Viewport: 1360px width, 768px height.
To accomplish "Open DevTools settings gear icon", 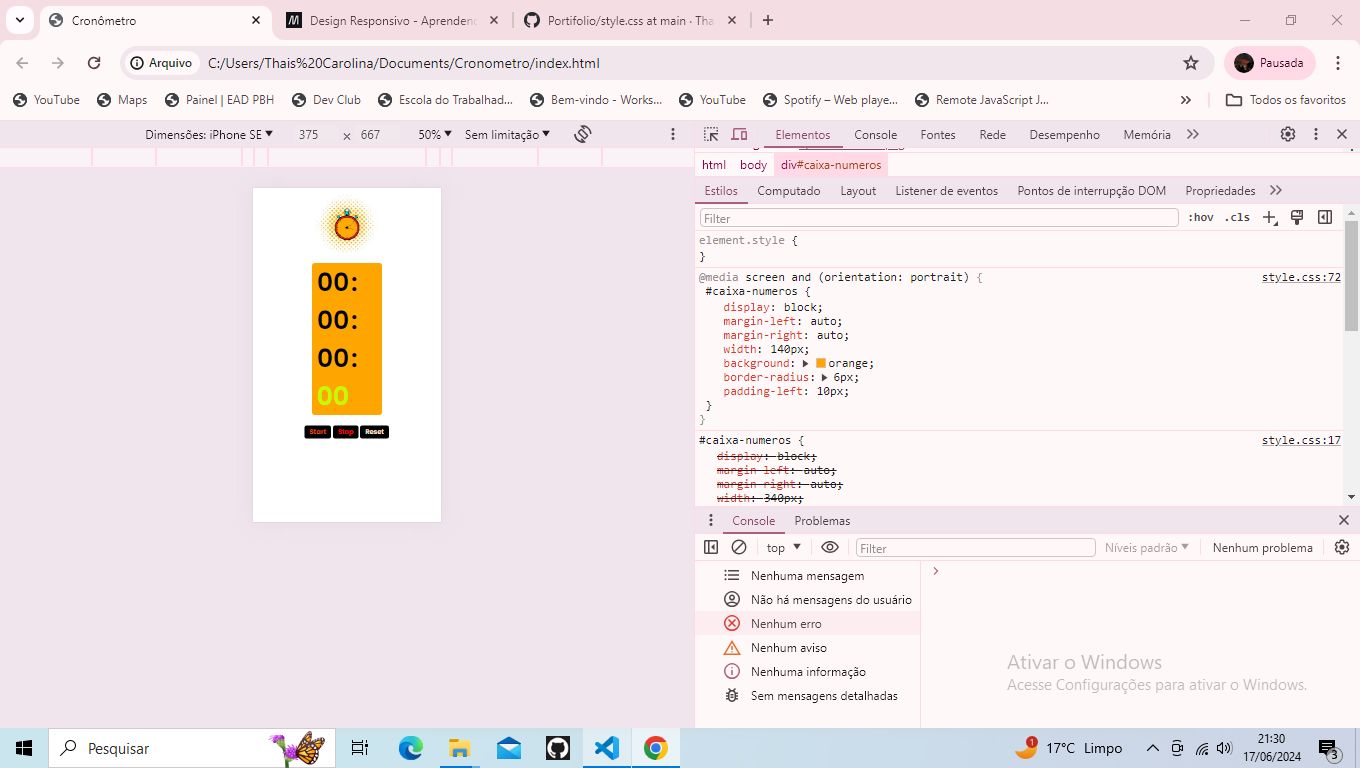I will tap(1288, 133).
